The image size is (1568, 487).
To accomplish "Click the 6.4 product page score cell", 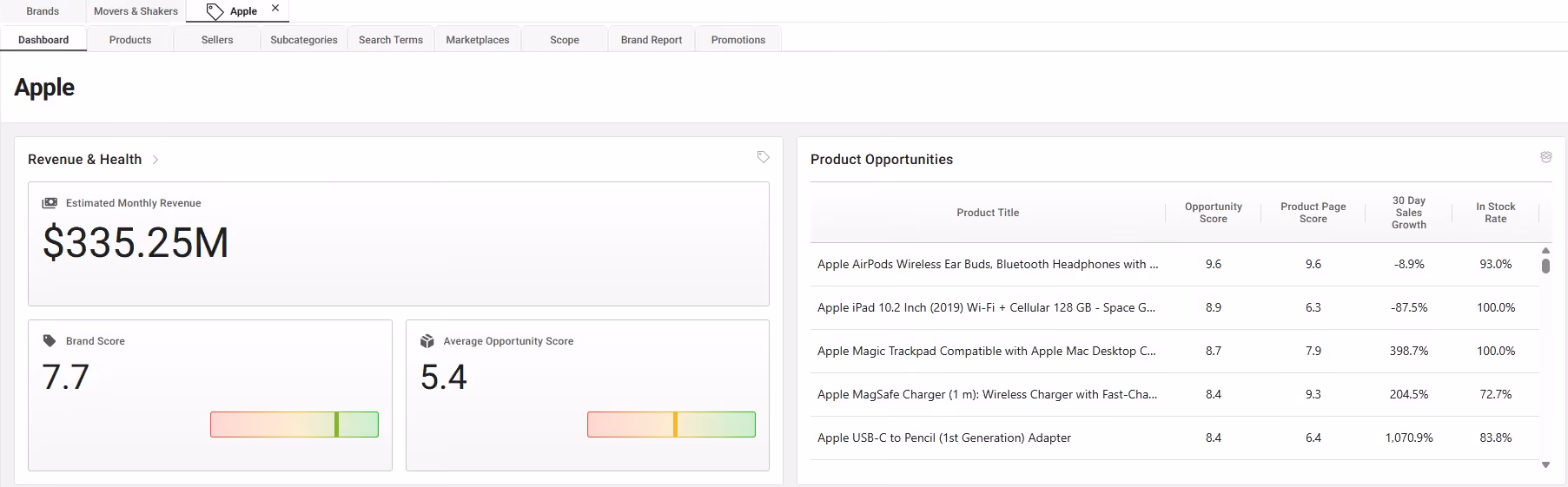I will (1313, 438).
